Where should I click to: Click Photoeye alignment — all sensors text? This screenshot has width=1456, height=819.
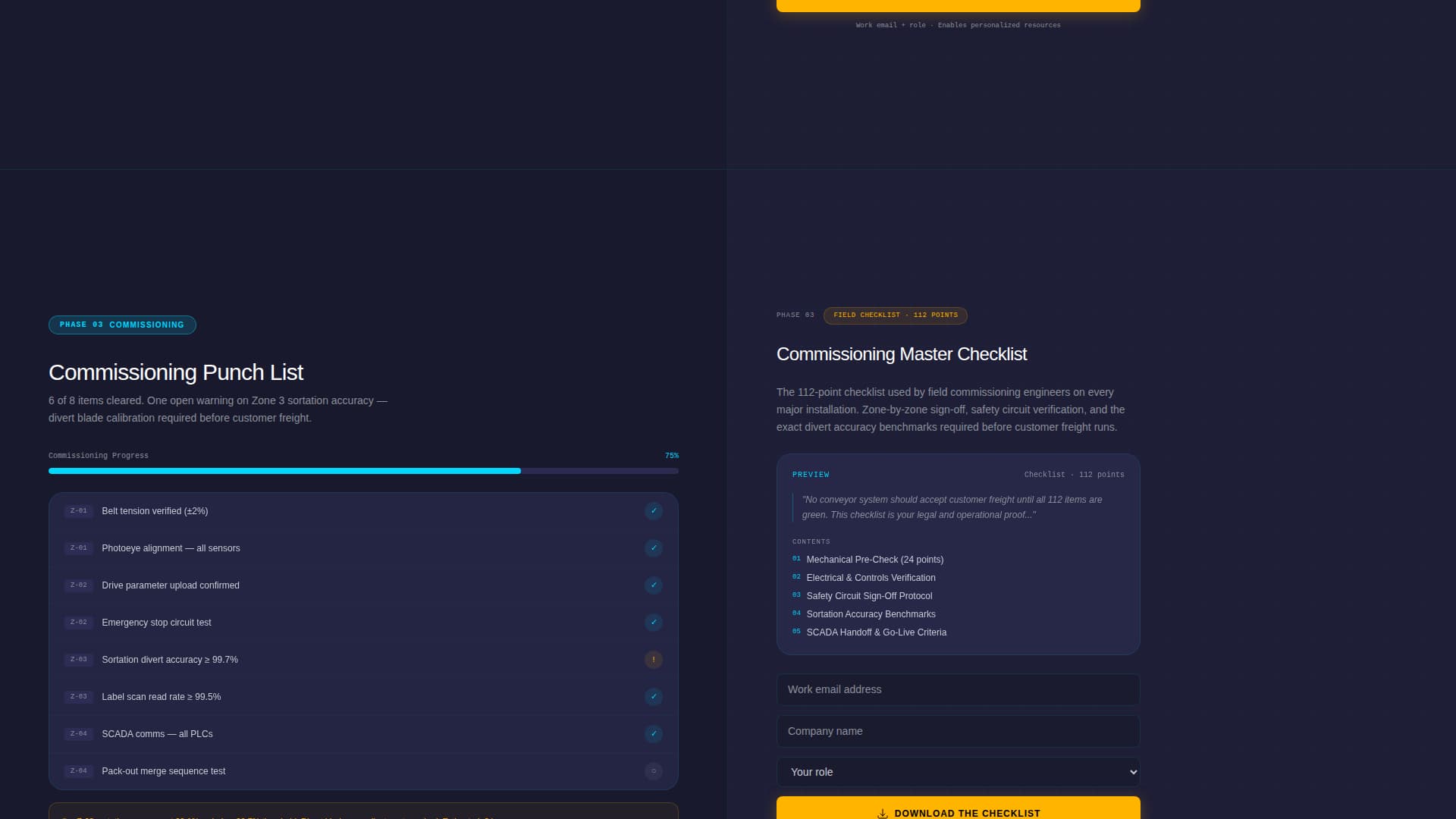pyautogui.click(x=171, y=548)
